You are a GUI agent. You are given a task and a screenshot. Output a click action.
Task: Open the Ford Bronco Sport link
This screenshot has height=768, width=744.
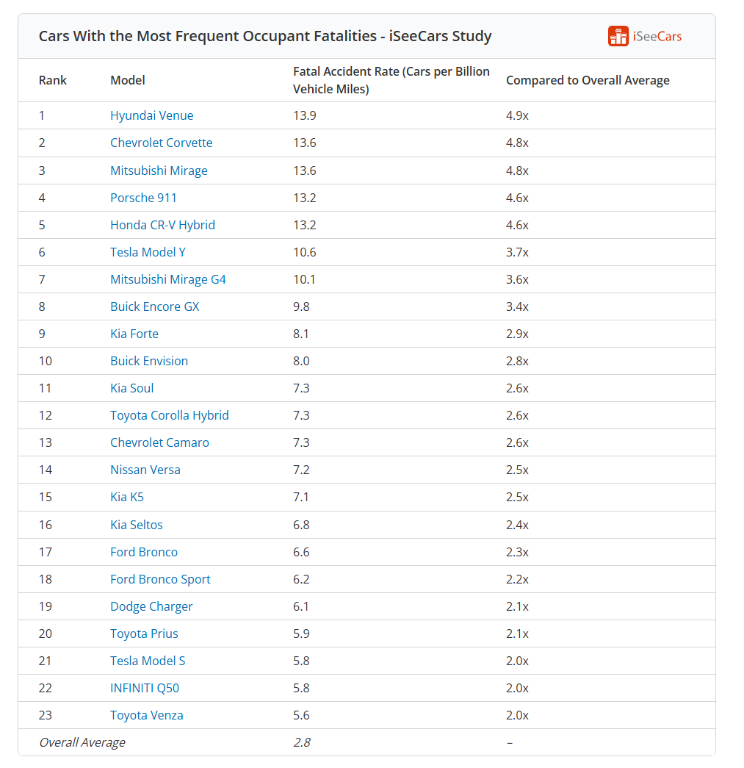(x=160, y=579)
